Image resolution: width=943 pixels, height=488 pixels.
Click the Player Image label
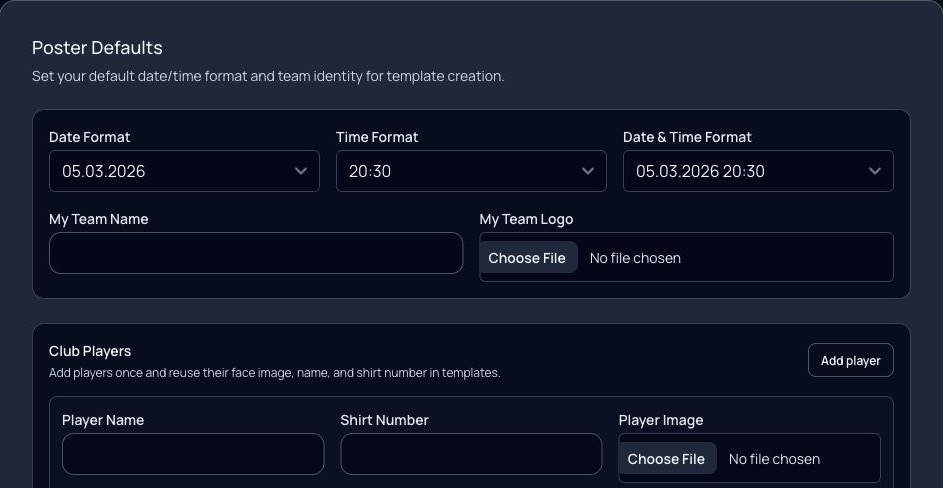660,420
